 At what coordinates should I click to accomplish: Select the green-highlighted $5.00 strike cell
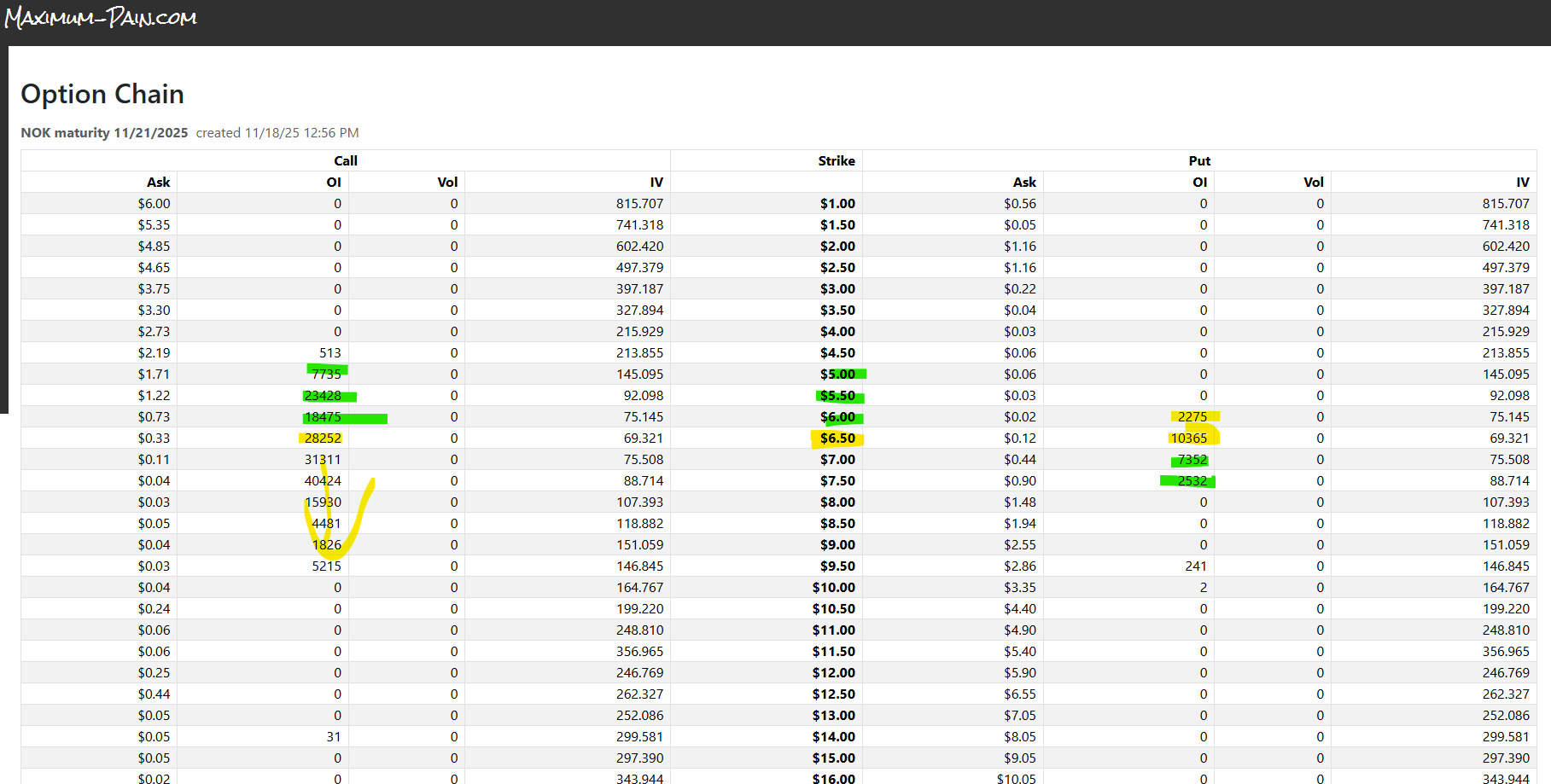click(x=837, y=375)
